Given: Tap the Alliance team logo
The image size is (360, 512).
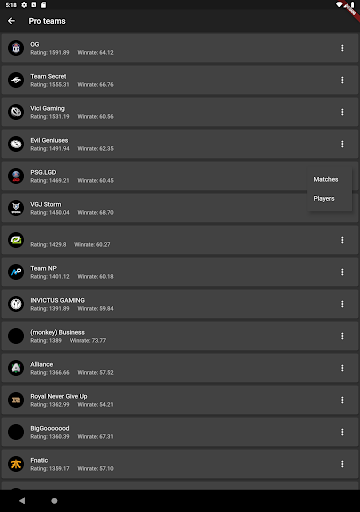Looking at the screenshot, I should (x=16, y=368).
